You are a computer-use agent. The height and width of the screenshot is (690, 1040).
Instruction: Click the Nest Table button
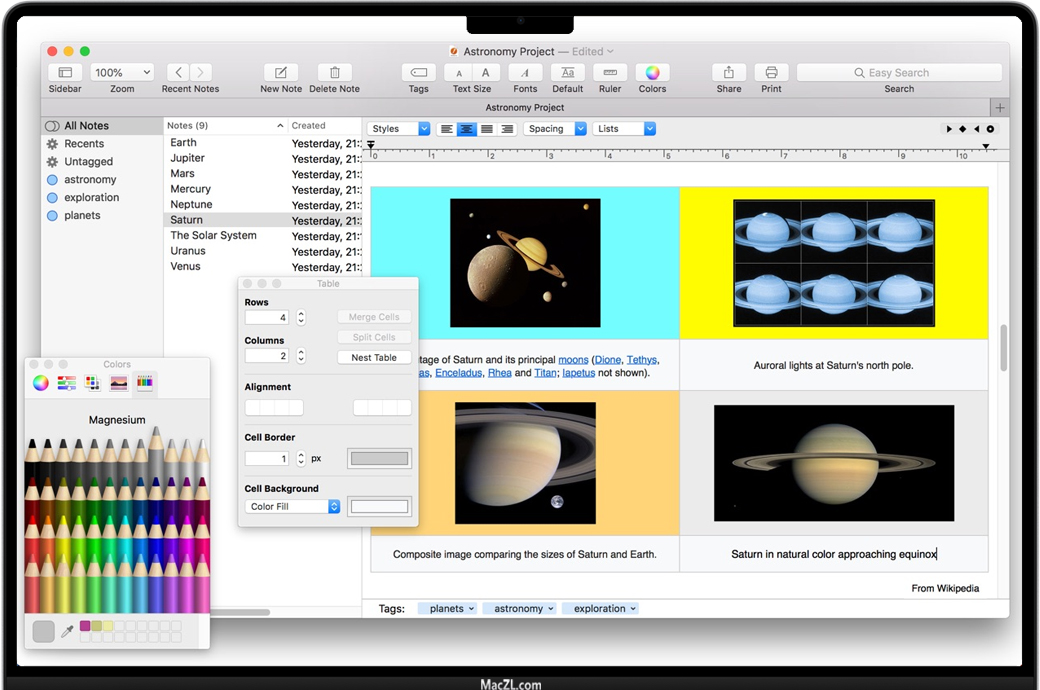[374, 357]
